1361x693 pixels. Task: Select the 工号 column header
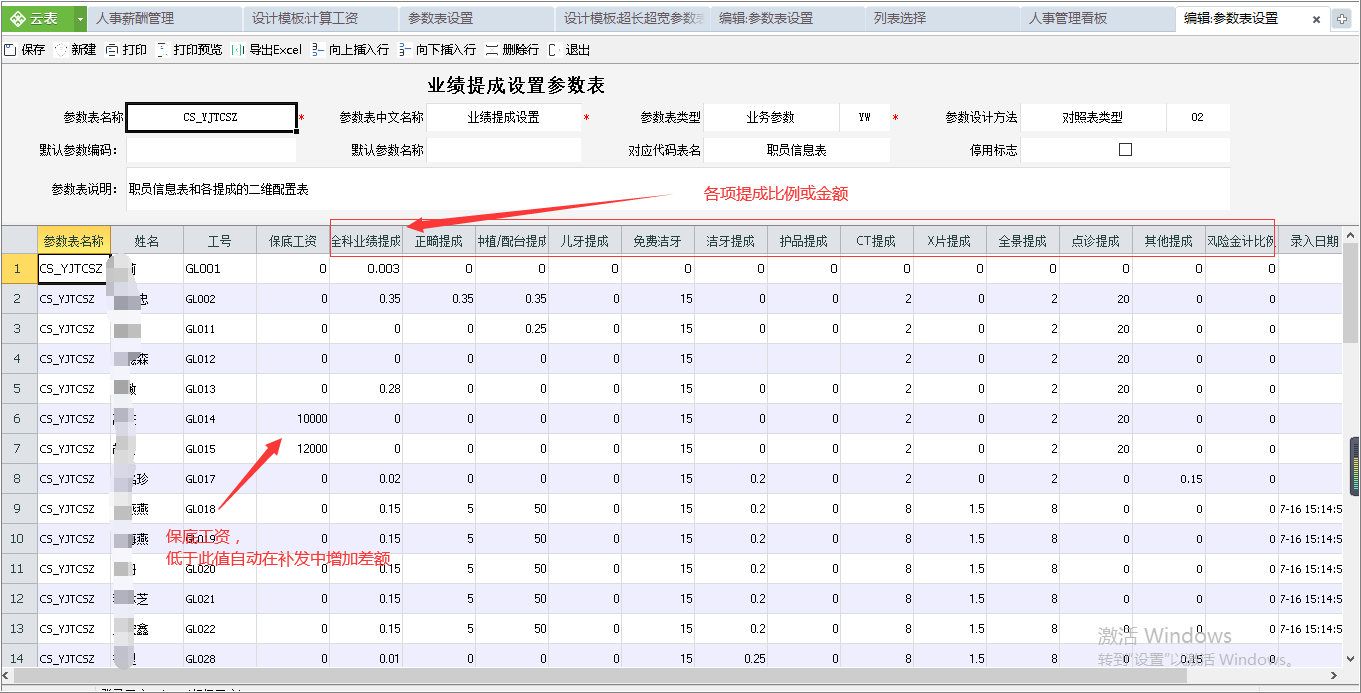point(220,241)
